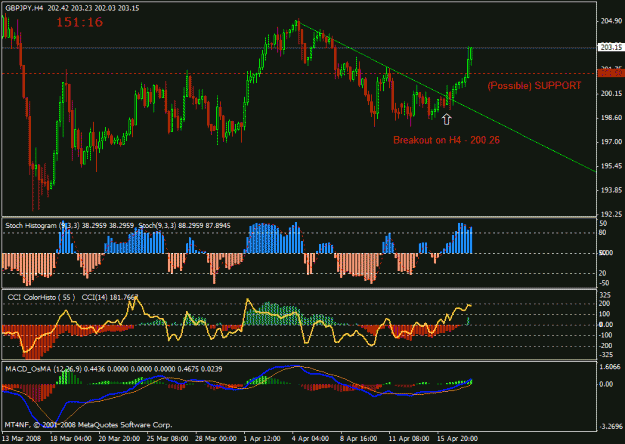Viewport: 625px width, 444px height.
Task: Click the -200 level on CCI scale
Action: click(605, 346)
